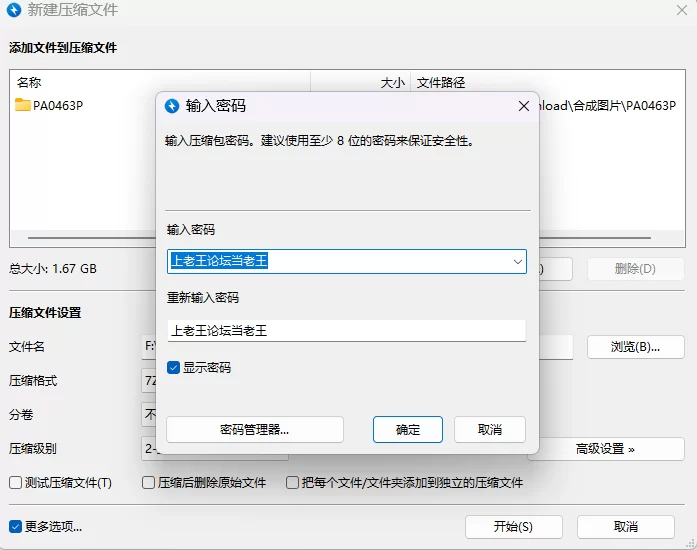Enable 压缩后删除原始文件 checkbox
Image resolution: width=697 pixels, height=550 pixels.
tap(148, 482)
